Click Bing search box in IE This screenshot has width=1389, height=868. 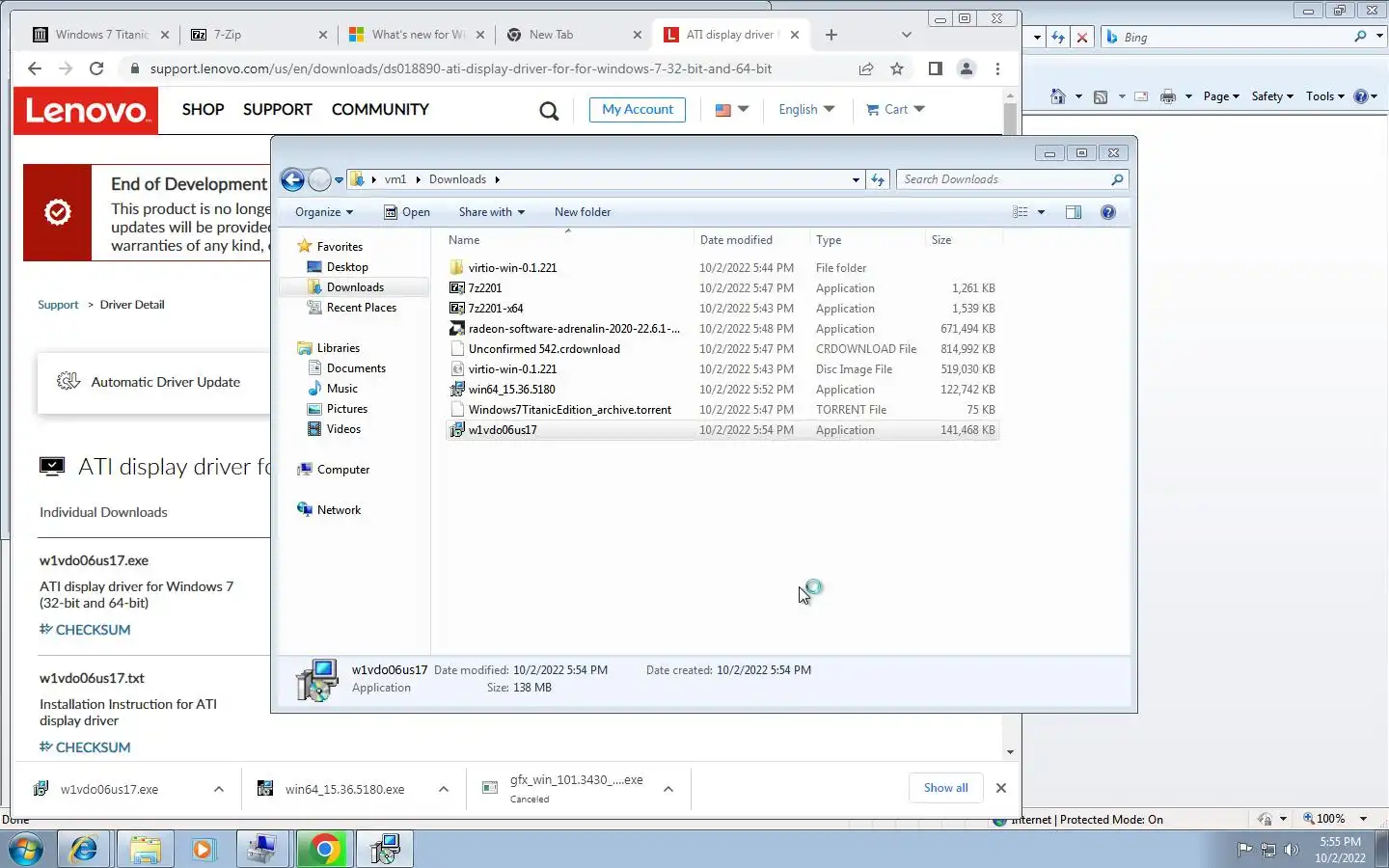1235,37
